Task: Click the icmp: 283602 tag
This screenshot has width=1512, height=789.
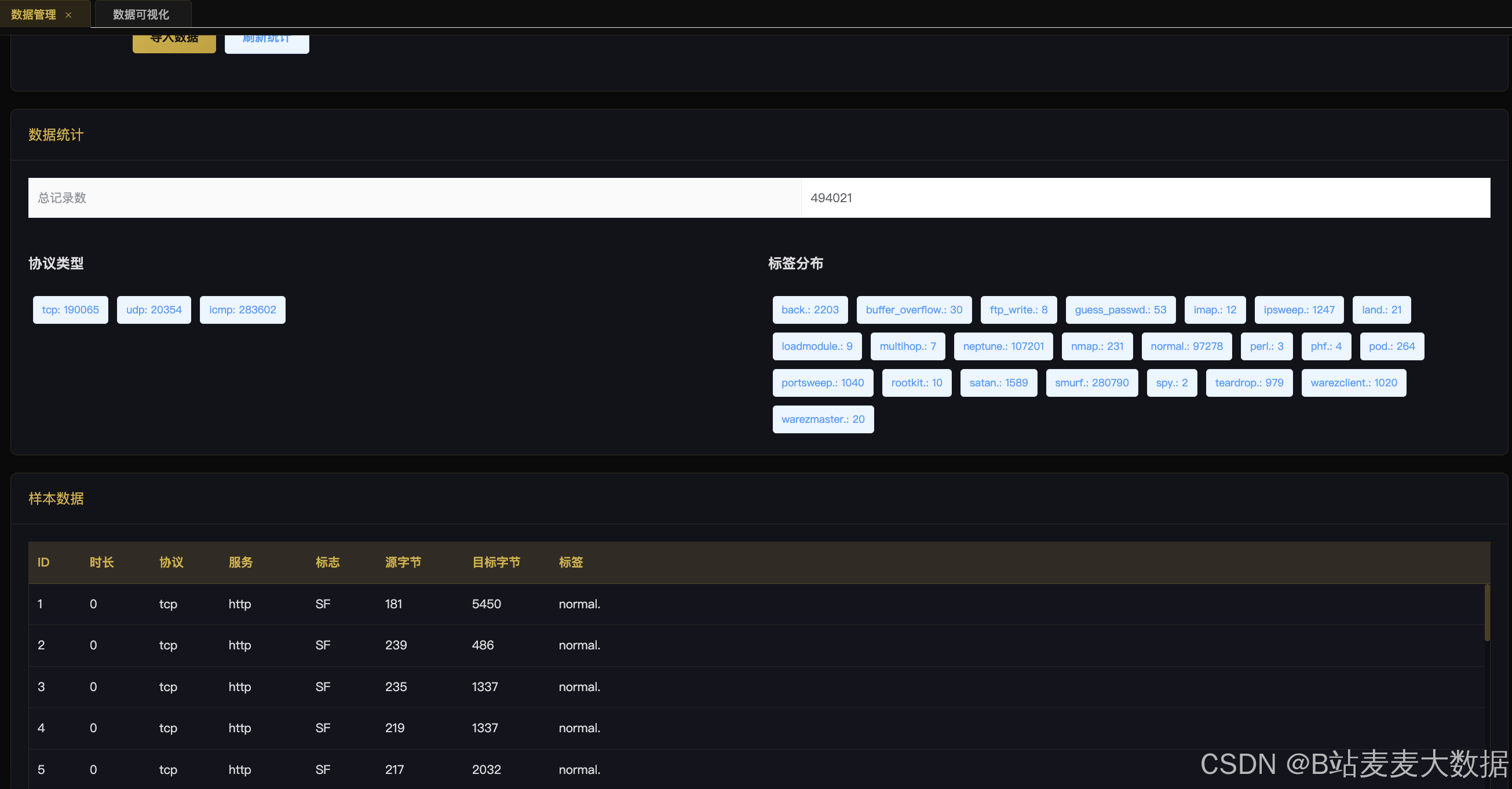Action: coord(242,309)
